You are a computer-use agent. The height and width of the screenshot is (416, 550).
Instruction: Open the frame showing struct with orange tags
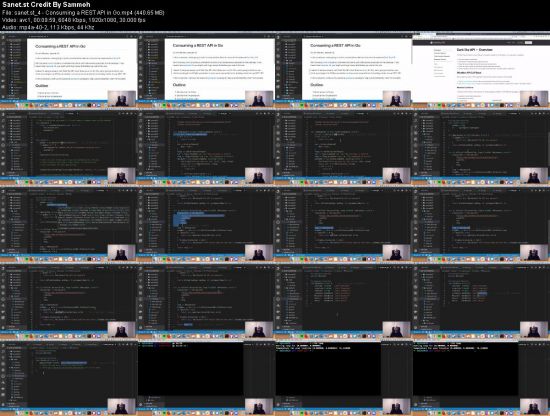tap(344, 302)
